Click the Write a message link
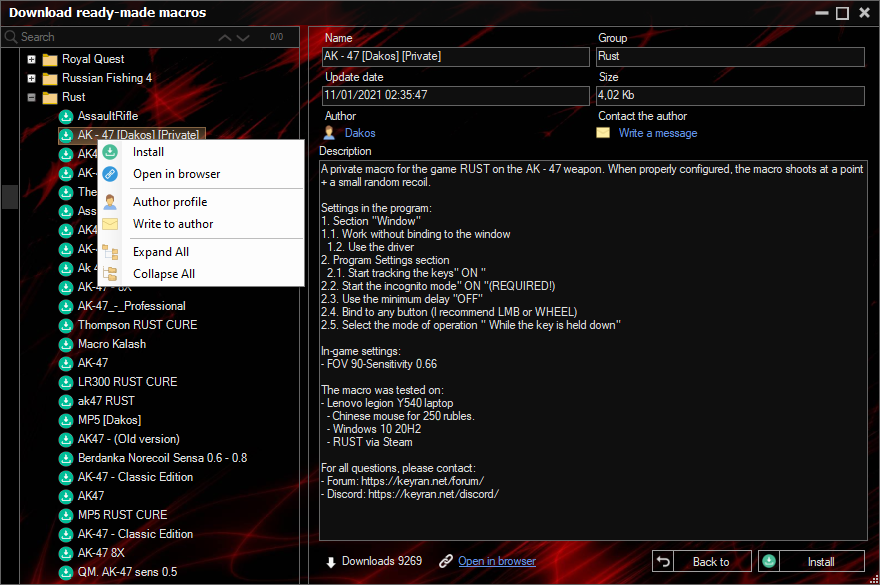 (x=658, y=133)
